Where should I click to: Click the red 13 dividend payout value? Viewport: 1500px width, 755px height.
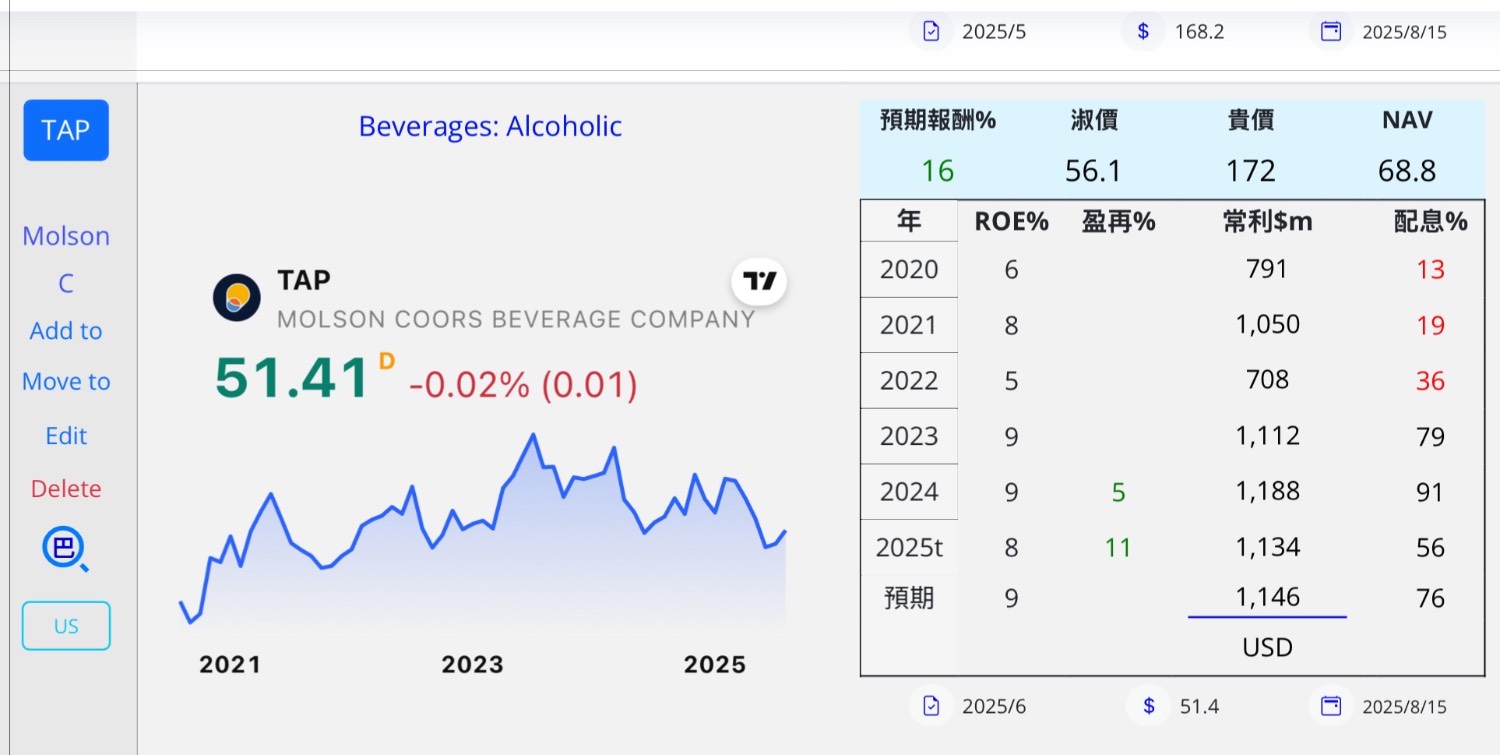point(1431,270)
